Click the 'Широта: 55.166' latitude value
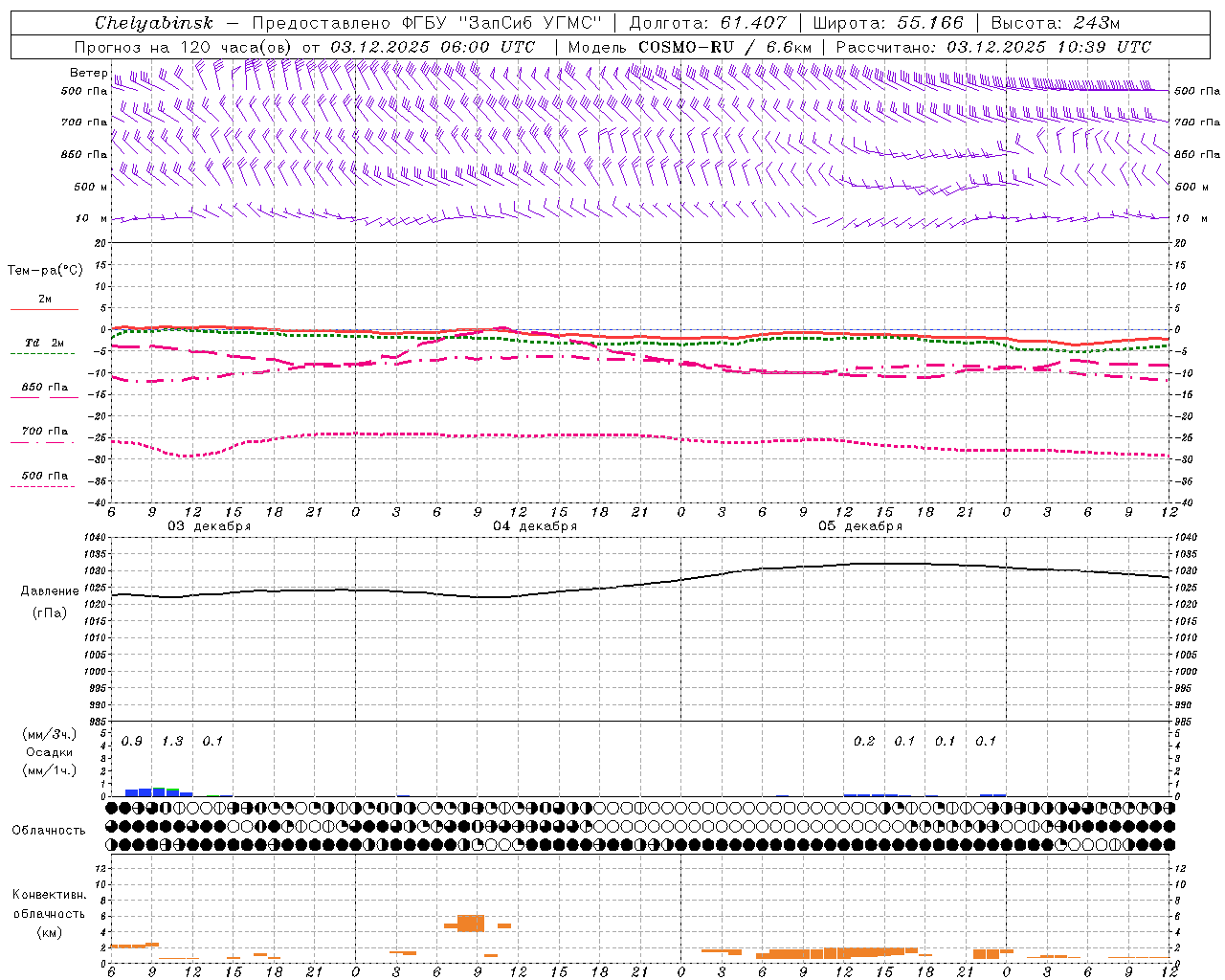The width and height of the screenshot is (1225, 980). point(888,23)
